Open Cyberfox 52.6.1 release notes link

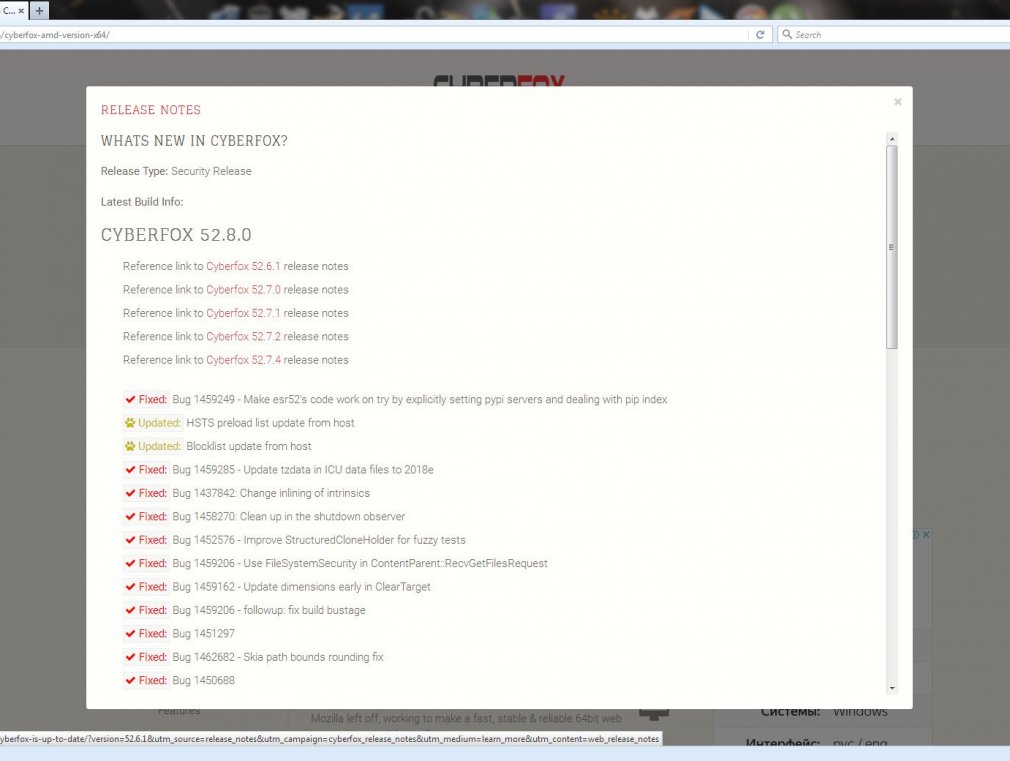coord(243,266)
